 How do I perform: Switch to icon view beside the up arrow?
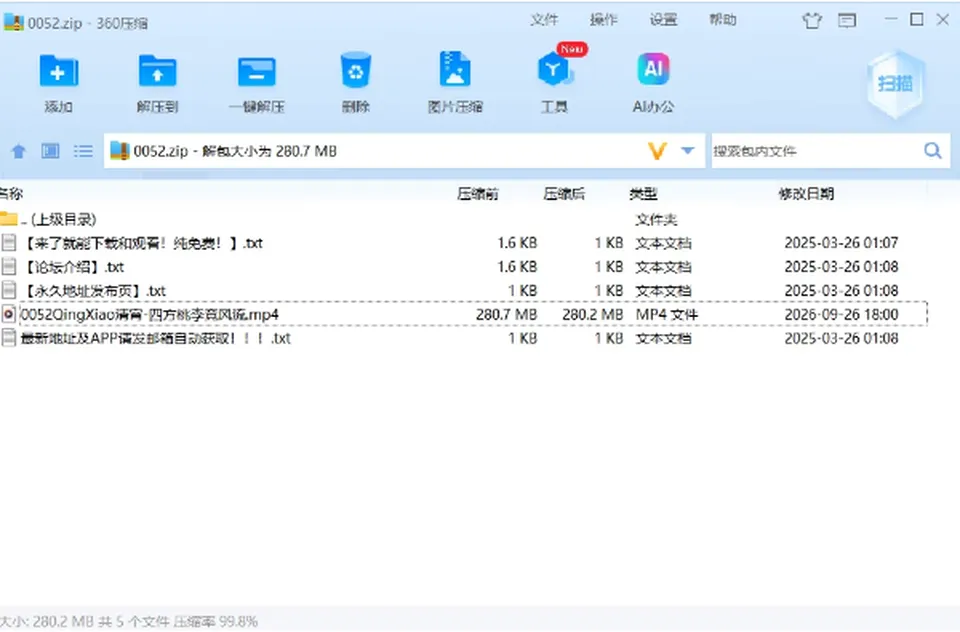click(50, 151)
